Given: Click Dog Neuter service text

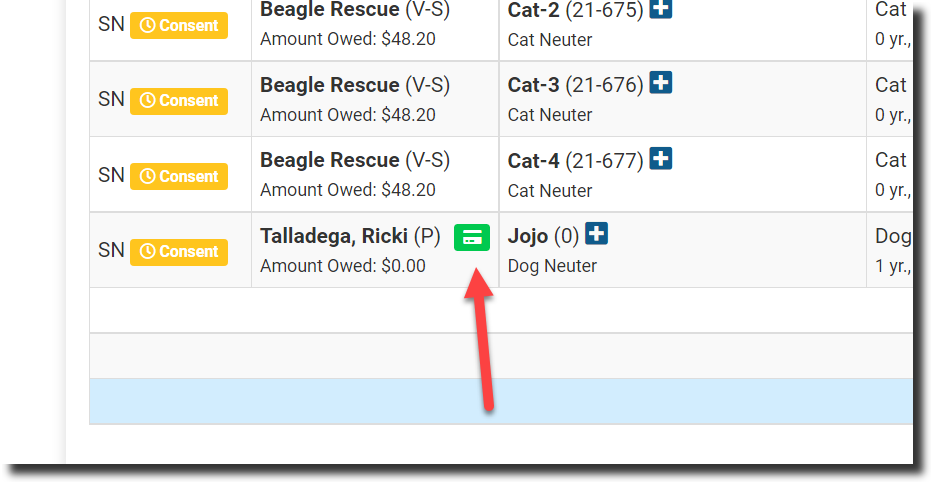Looking at the screenshot, I should 552,266.
